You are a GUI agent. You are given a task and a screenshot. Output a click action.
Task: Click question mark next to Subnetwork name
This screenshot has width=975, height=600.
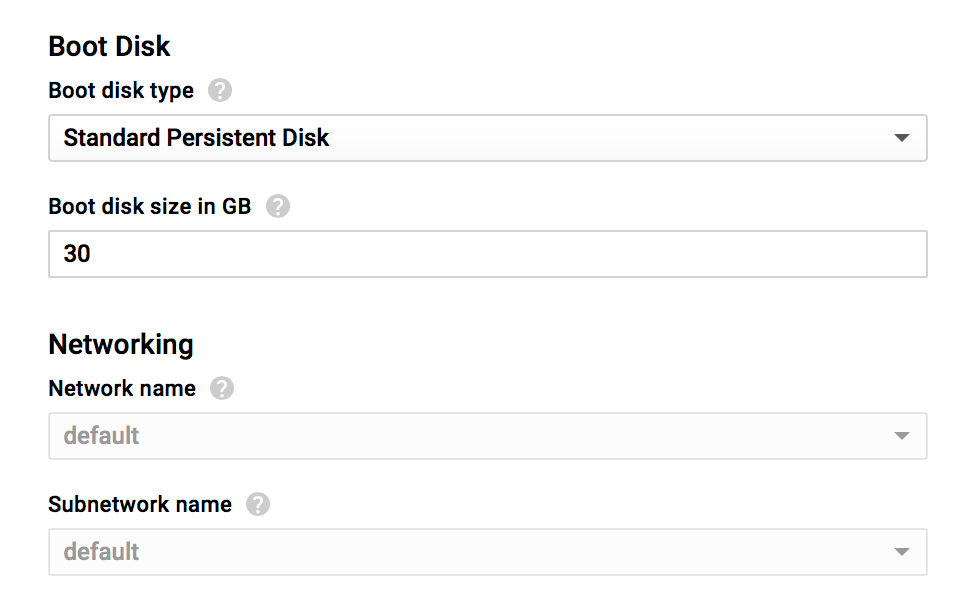click(x=258, y=504)
